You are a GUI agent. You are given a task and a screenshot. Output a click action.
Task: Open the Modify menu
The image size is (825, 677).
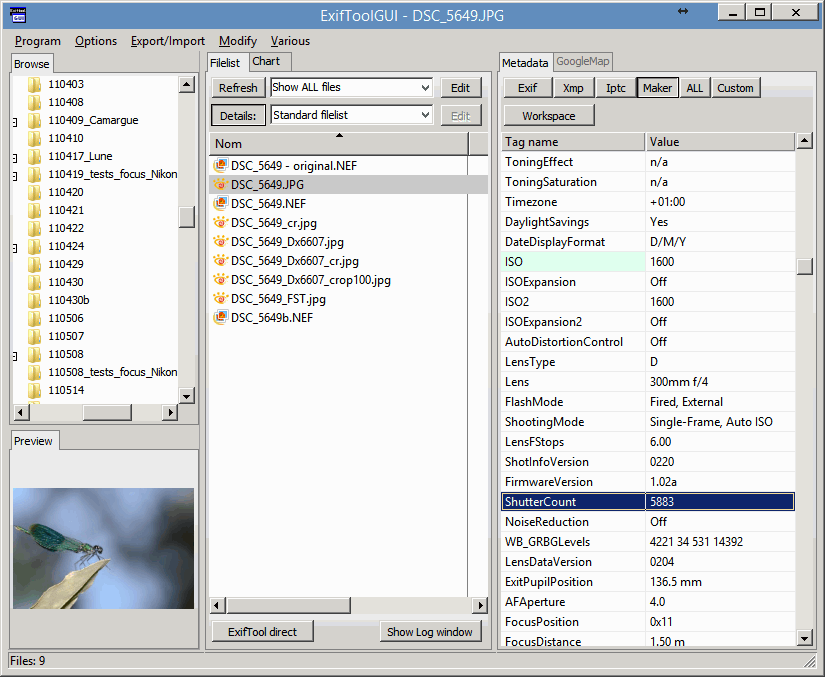tap(238, 41)
